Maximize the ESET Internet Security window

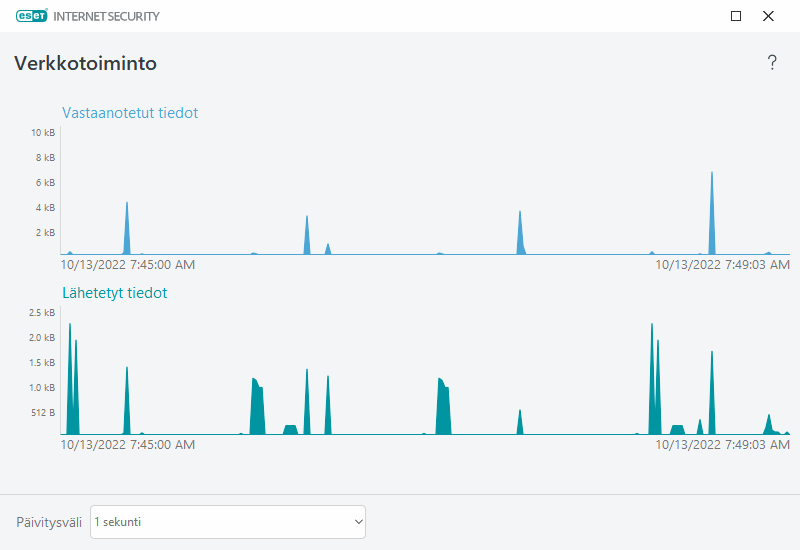[x=736, y=16]
